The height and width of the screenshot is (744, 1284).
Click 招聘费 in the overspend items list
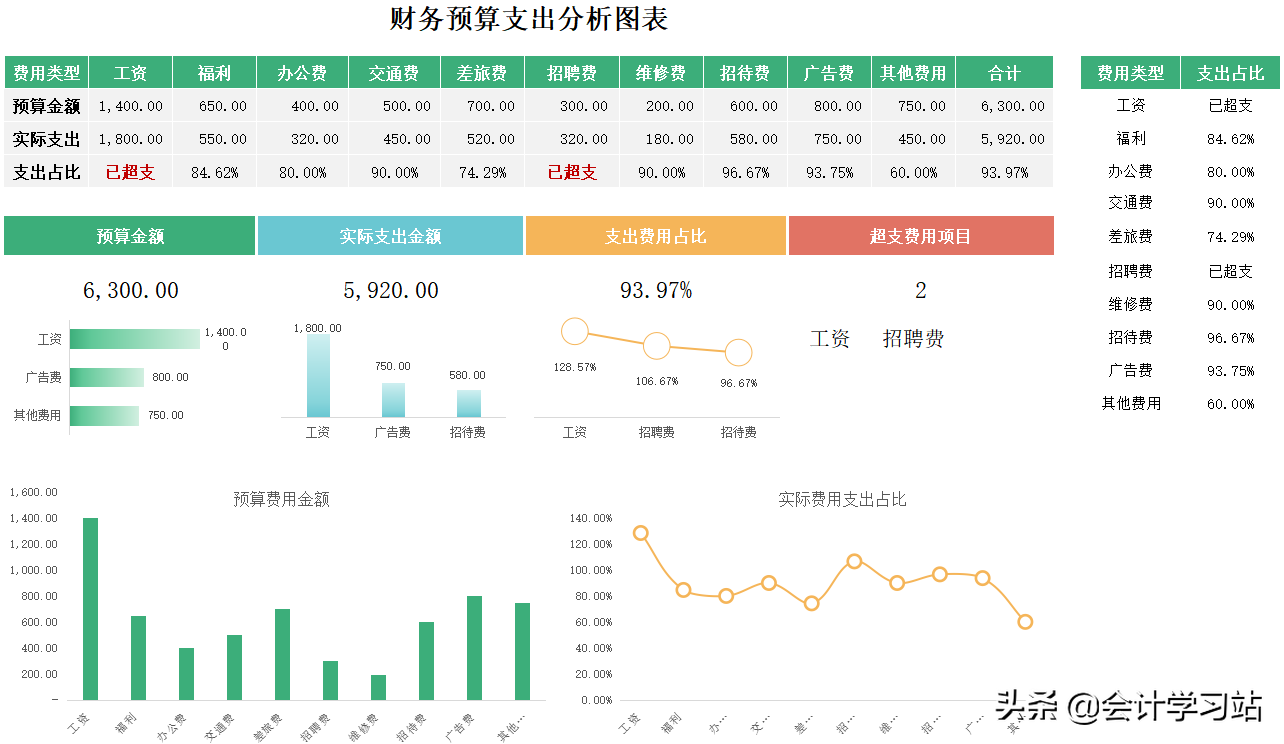pos(911,339)
